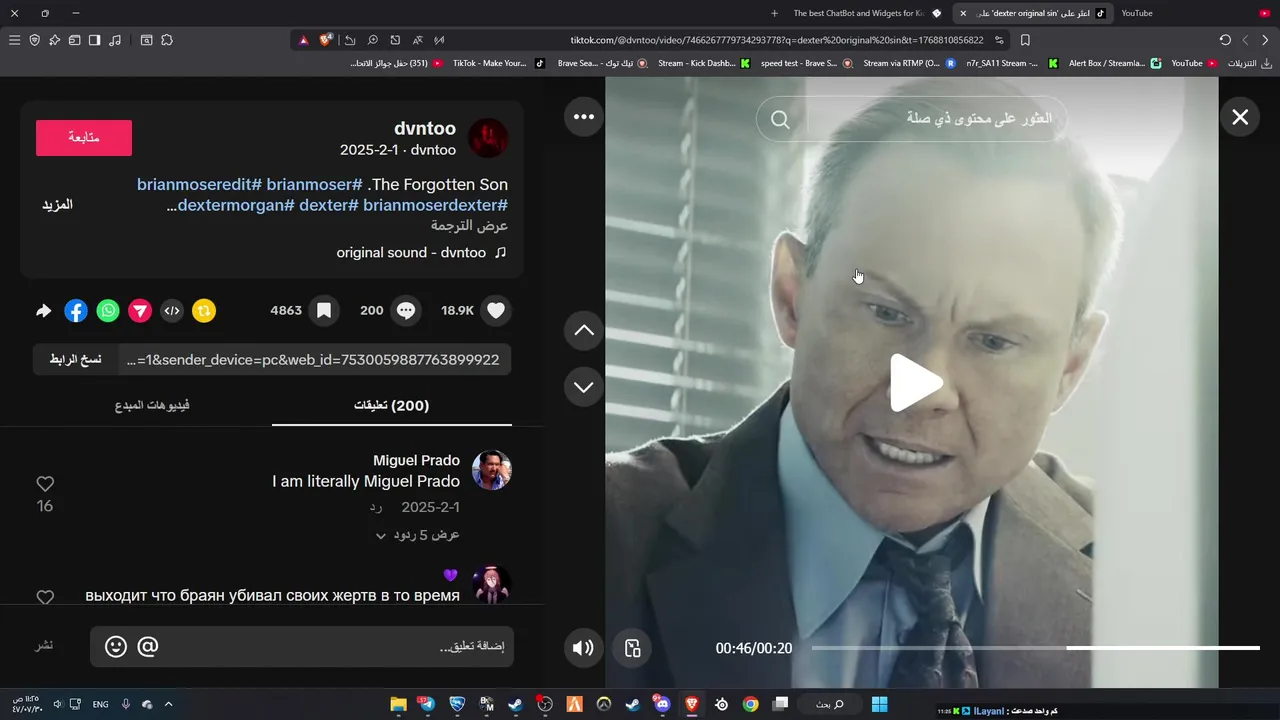The height and width of the screenshot is (720, 1280).
Task: Bookmark this page icon
Action: point(1025,40)
